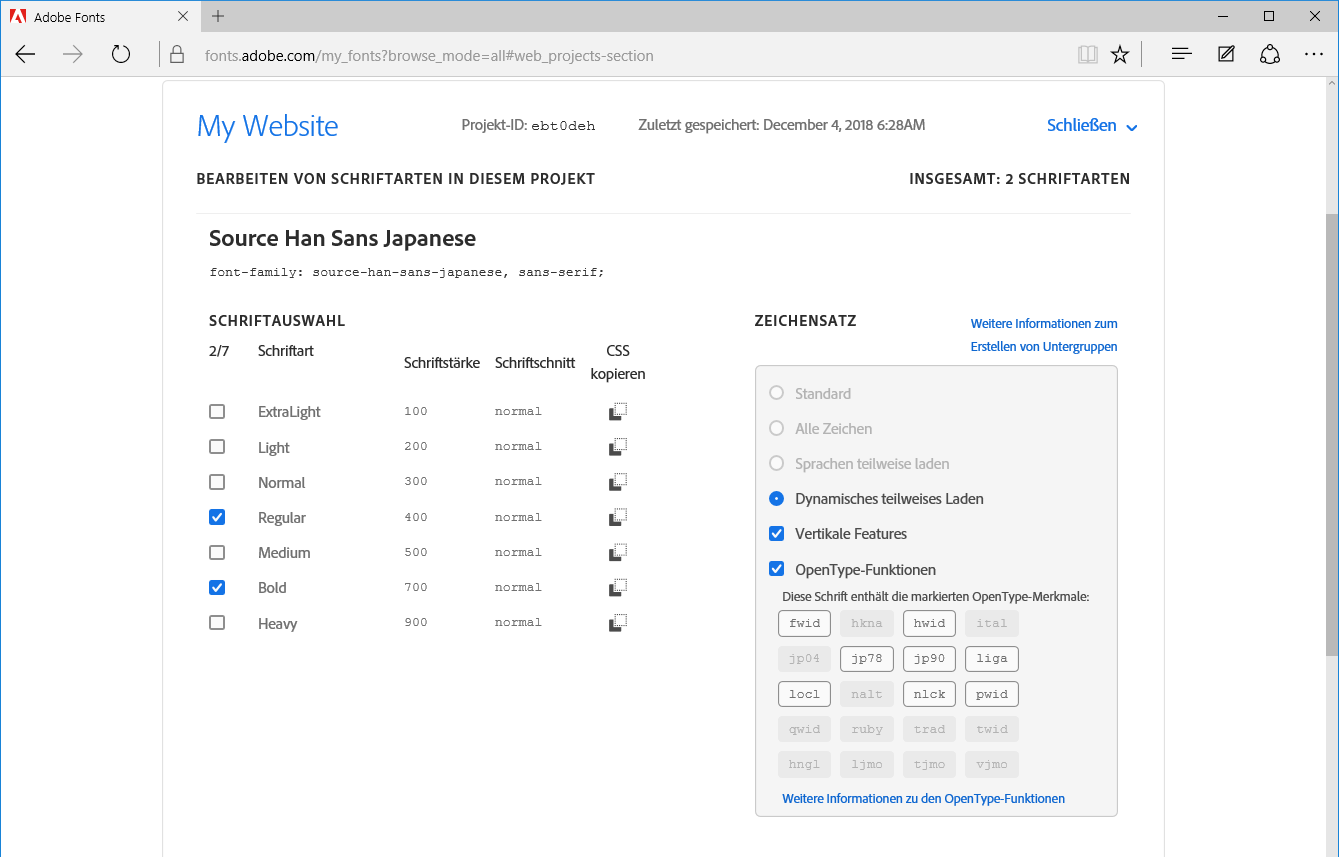Select the font-family CSS code line
The image size is (1339, 857).
click(407, 272)
